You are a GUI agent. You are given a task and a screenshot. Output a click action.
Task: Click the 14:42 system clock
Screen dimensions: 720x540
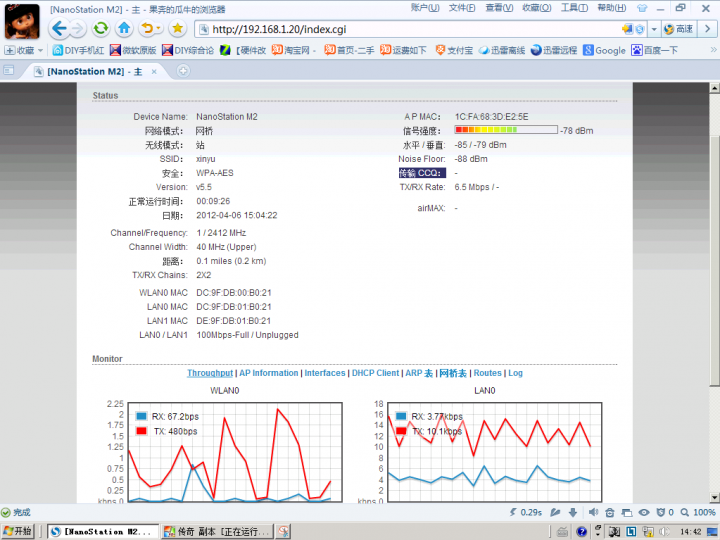click(691, 532)
